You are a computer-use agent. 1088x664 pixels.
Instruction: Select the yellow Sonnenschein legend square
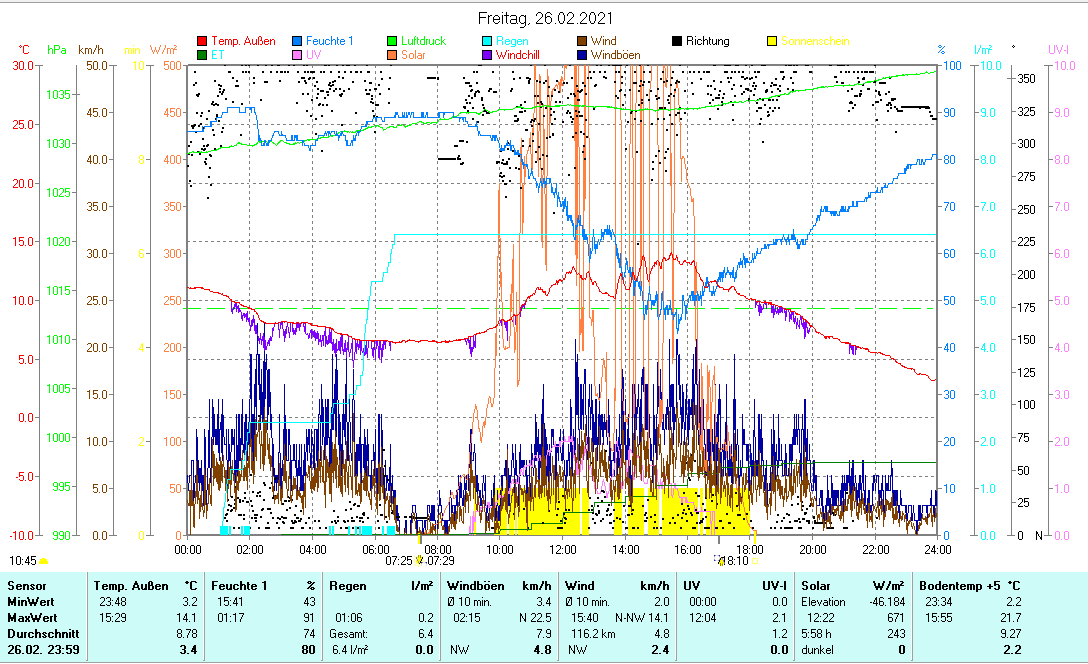pyautogui.click(x=772, y=41)
